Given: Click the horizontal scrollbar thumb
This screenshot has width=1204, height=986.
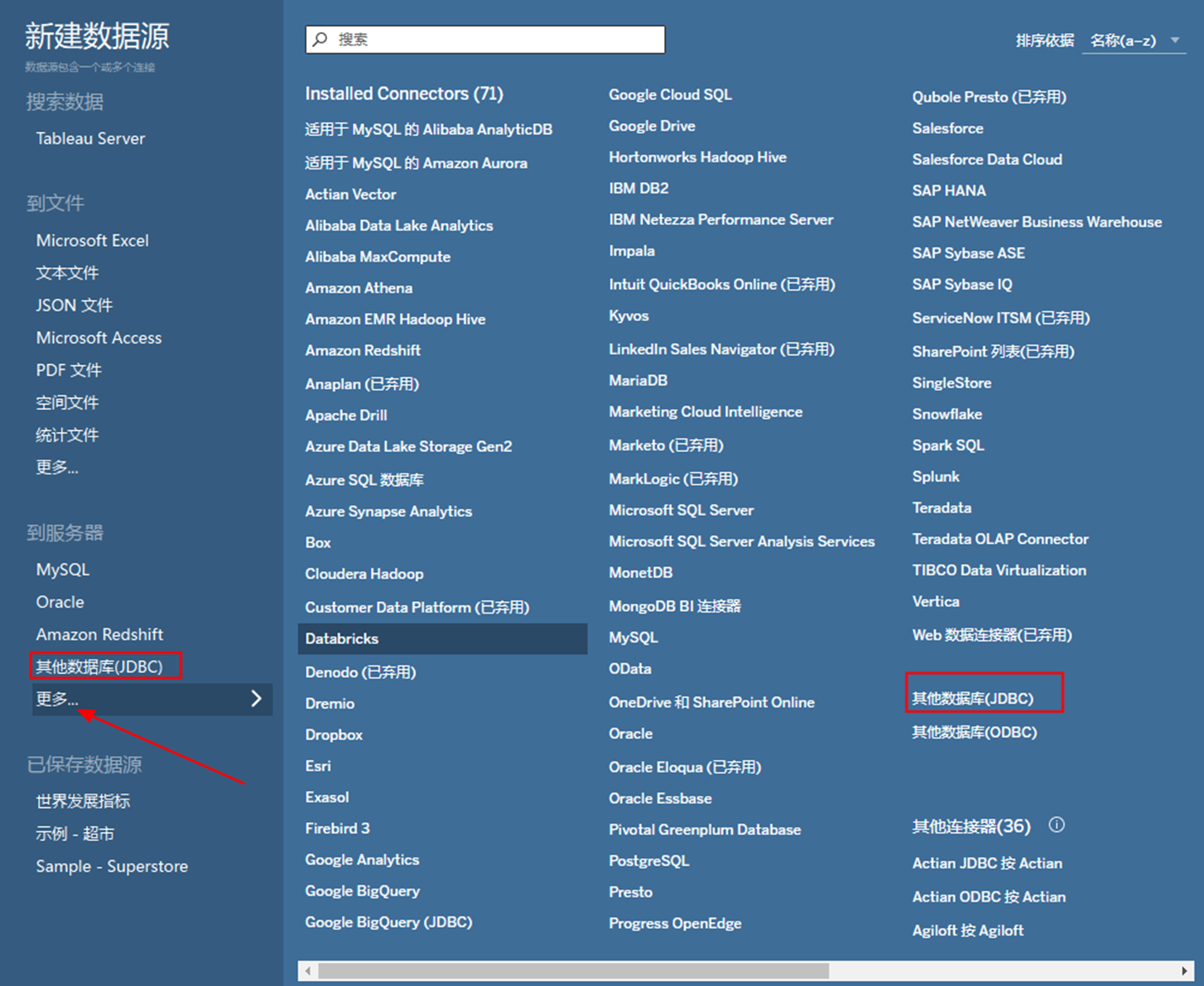Looking at the screenshot, I should coord(573,970).
